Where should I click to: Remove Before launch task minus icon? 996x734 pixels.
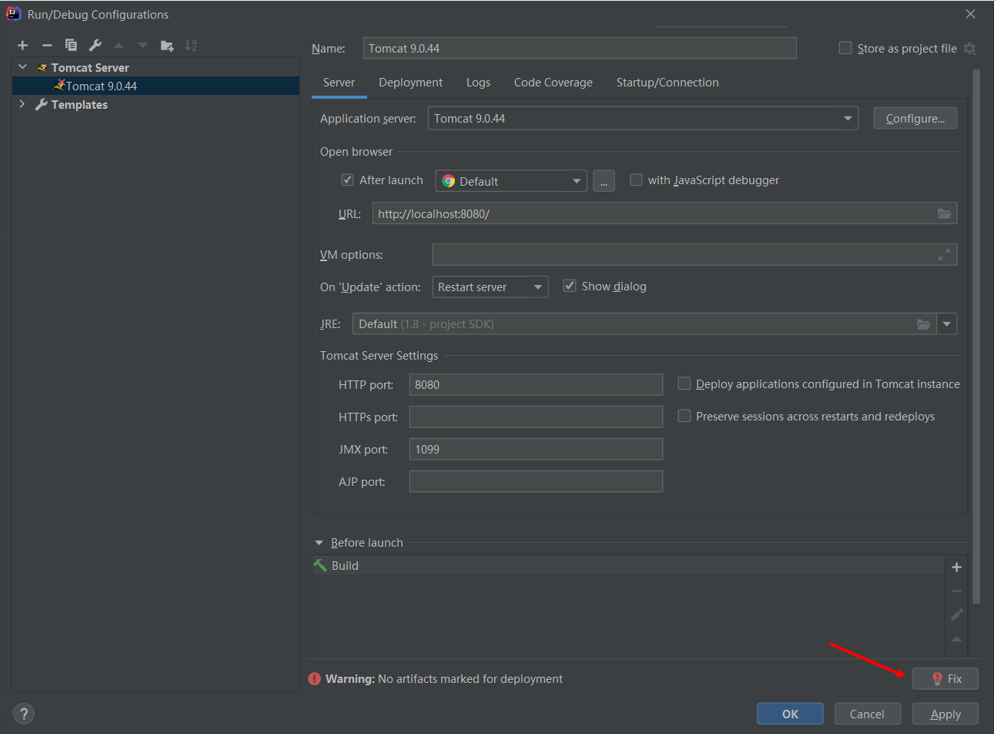[957, 591]
